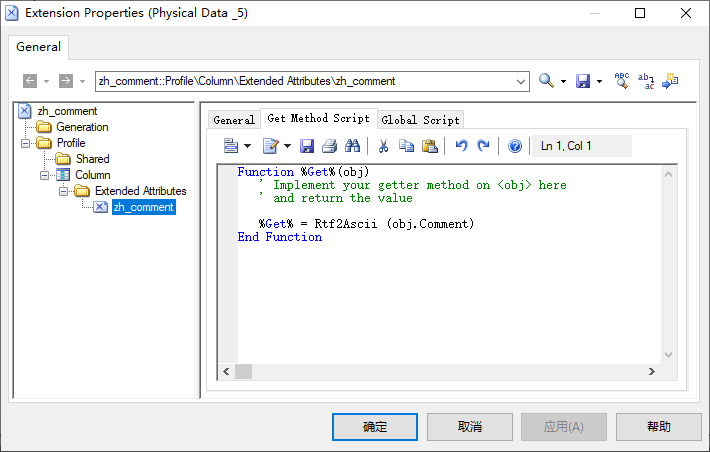The width and height of the screenshot is (710, 452).
Task: Open the editor menu icon's dropdown arrow
Action: coord(247,146)
